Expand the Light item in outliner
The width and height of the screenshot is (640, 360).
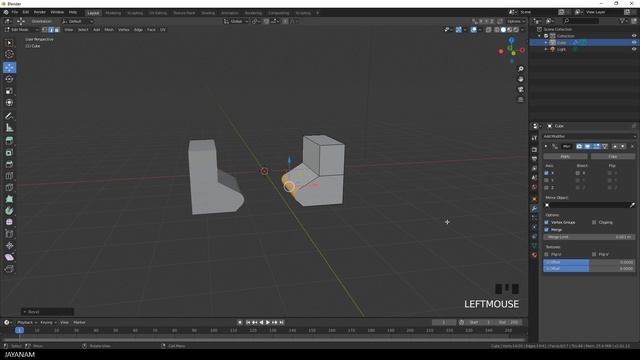546,49
